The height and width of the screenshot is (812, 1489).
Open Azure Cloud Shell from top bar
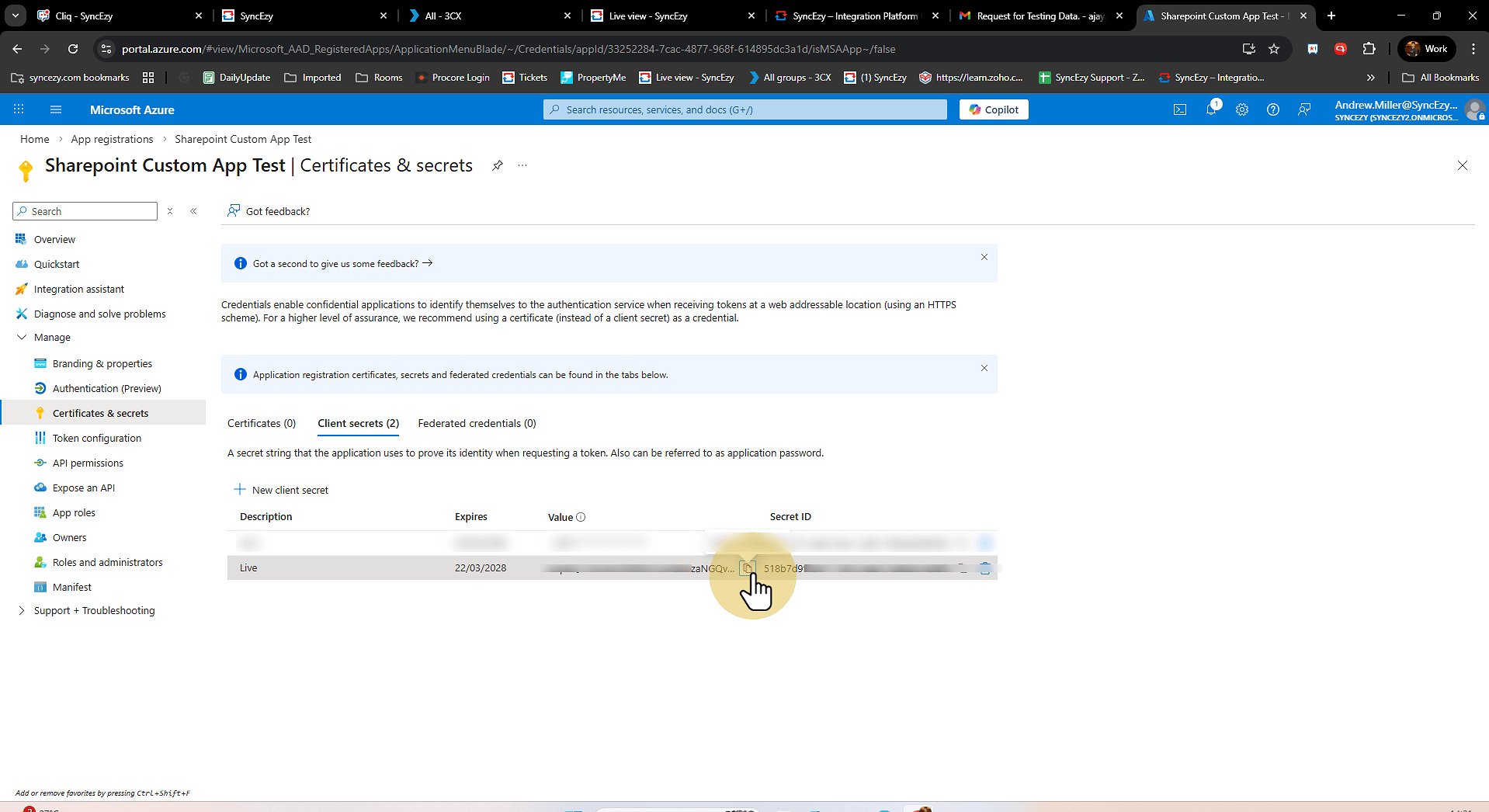pyautogui.click(x=1179, y=110)
